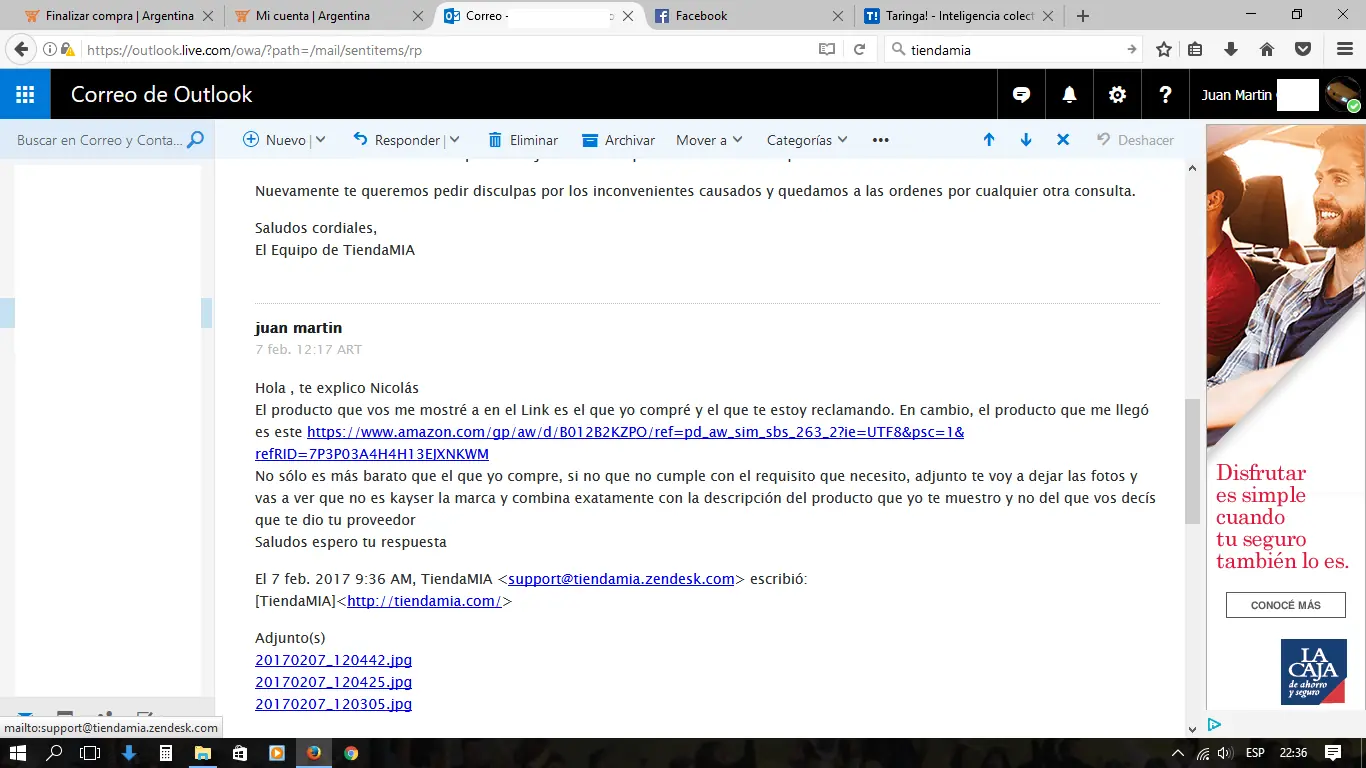
Task: Click Firefox back arrow button
Action: [21, 49]
